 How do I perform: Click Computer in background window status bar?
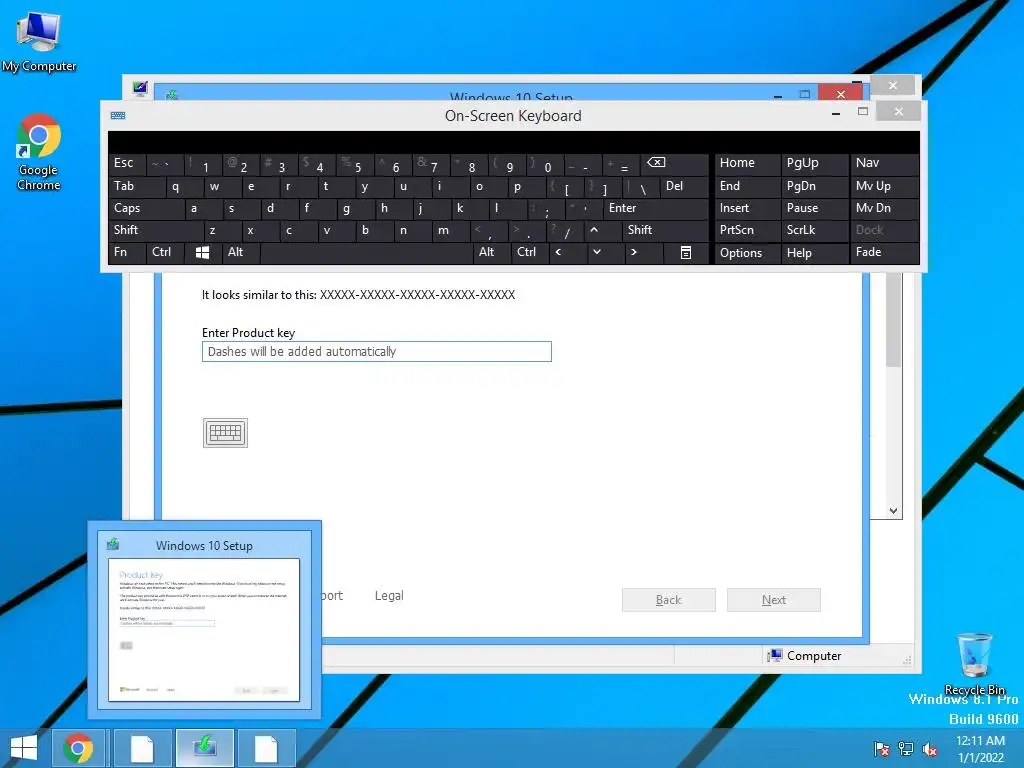pyautogui.click(x=805, y=656)
